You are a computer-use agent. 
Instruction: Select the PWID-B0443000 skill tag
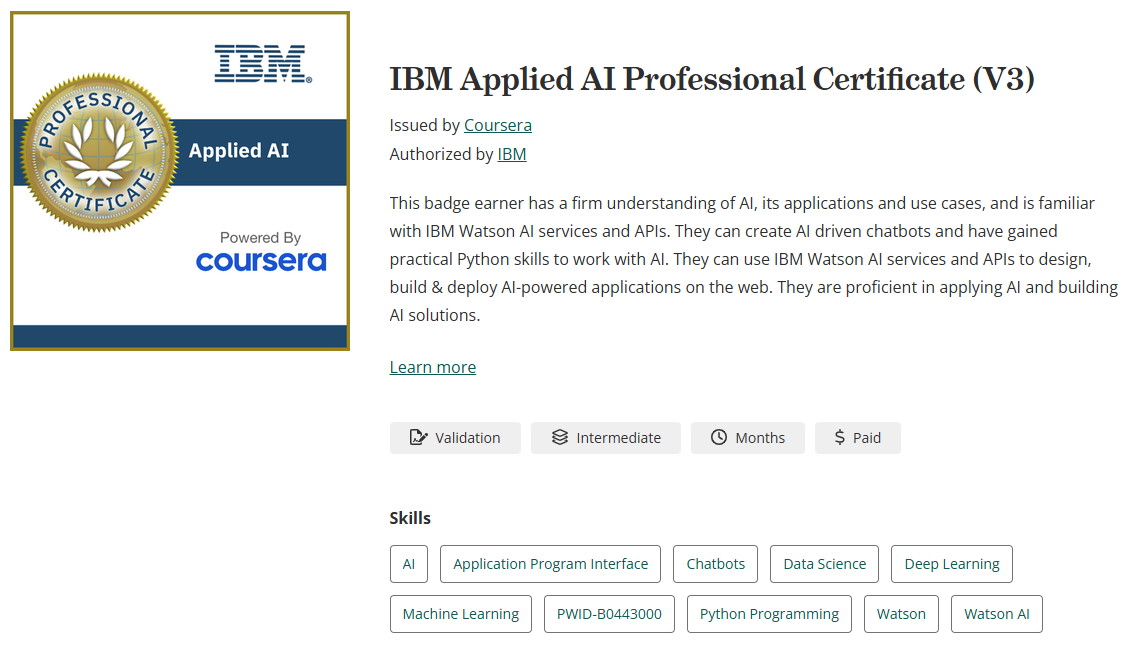tap(609, 614)
